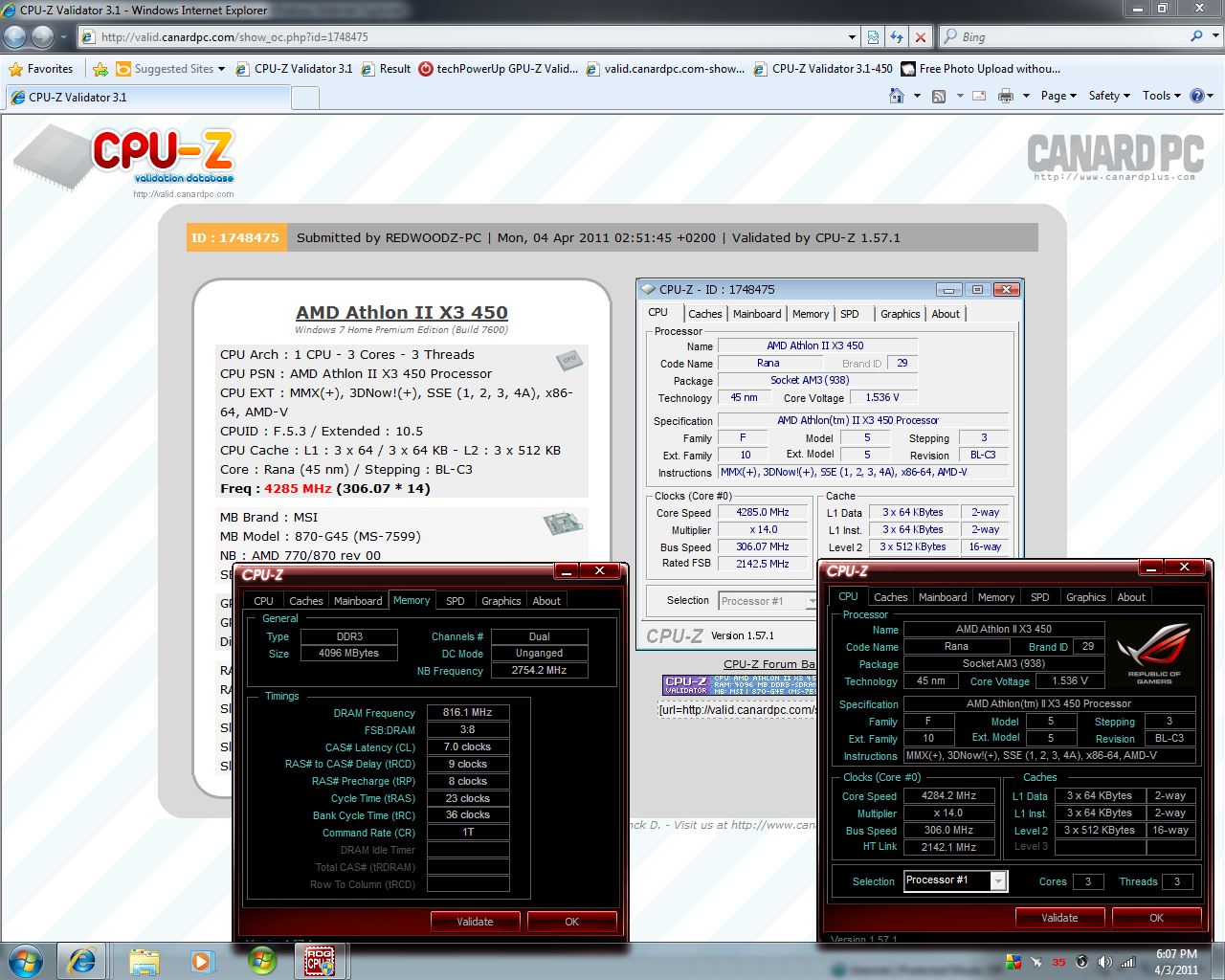1225x980 pixels.
Task: Open a new blank browser tab
Action: pos(304,98)
